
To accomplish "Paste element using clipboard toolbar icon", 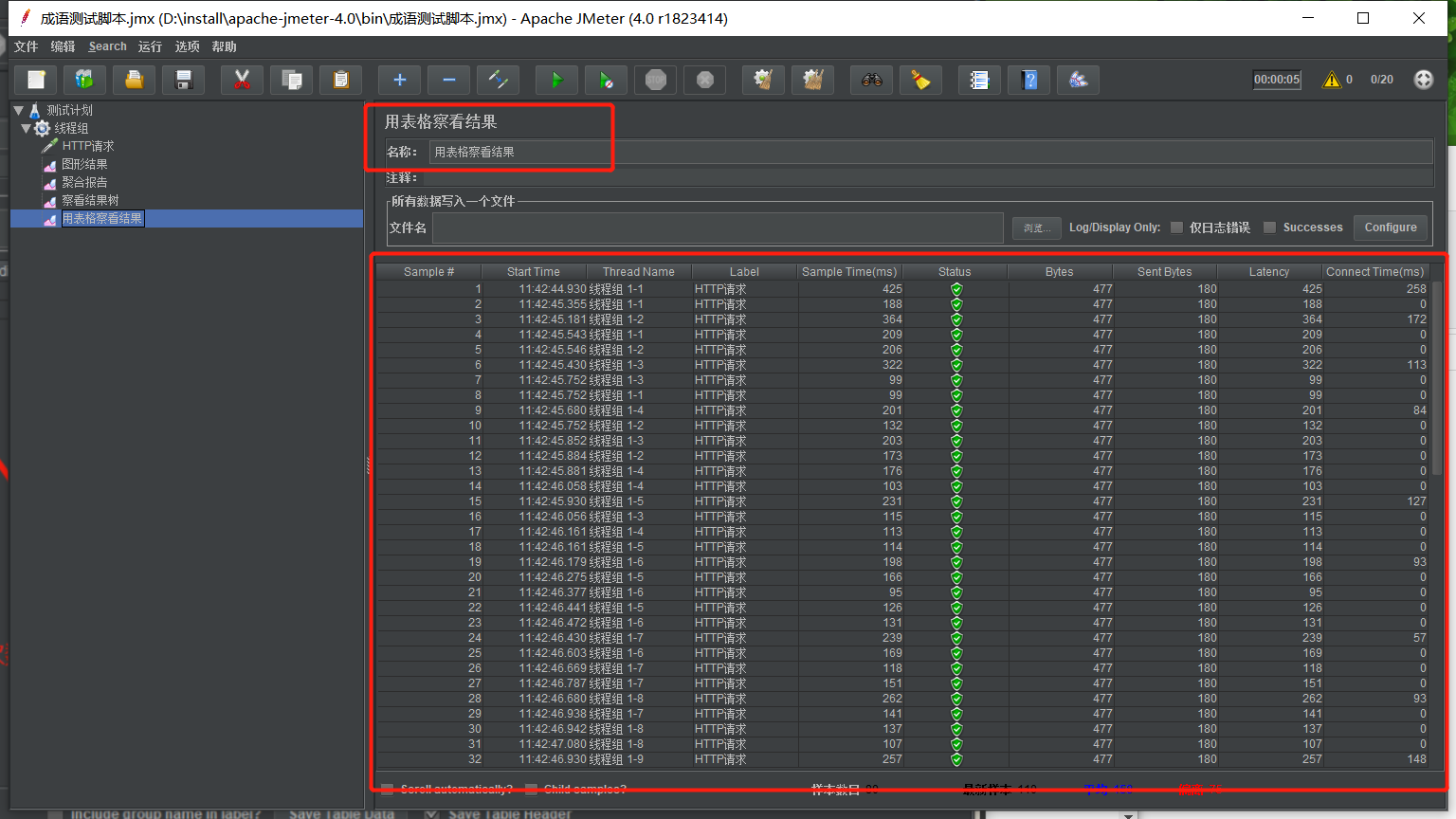I will [x=341, y=81].
